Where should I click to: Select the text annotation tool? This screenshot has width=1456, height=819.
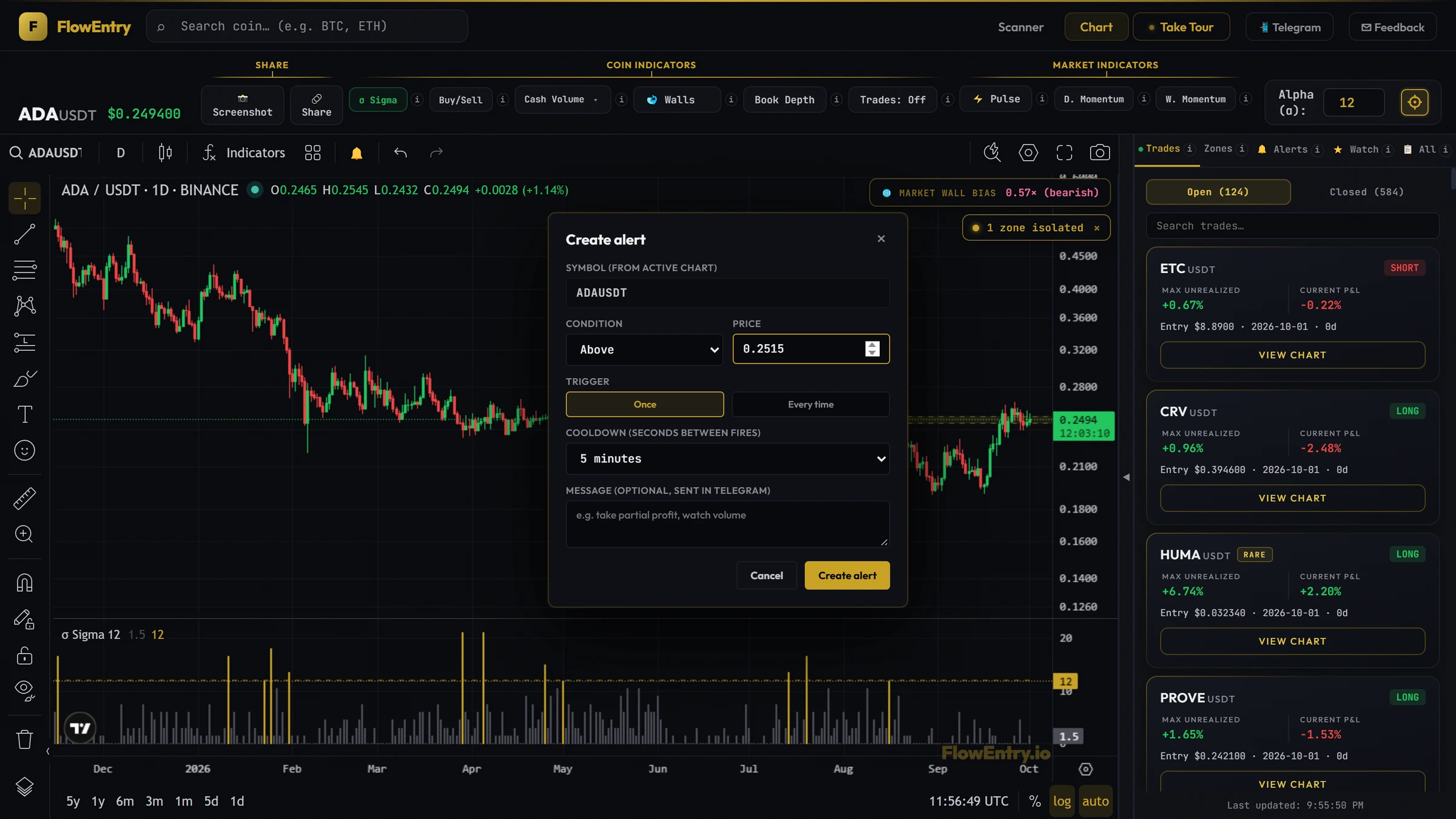click(25, 414)
